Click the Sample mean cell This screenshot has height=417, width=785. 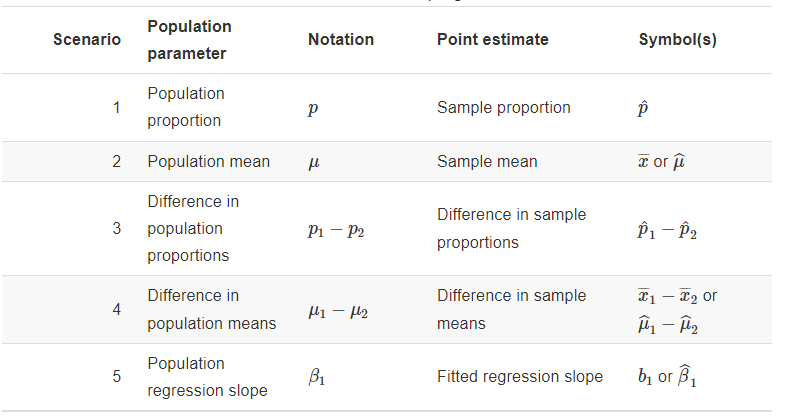487,161
